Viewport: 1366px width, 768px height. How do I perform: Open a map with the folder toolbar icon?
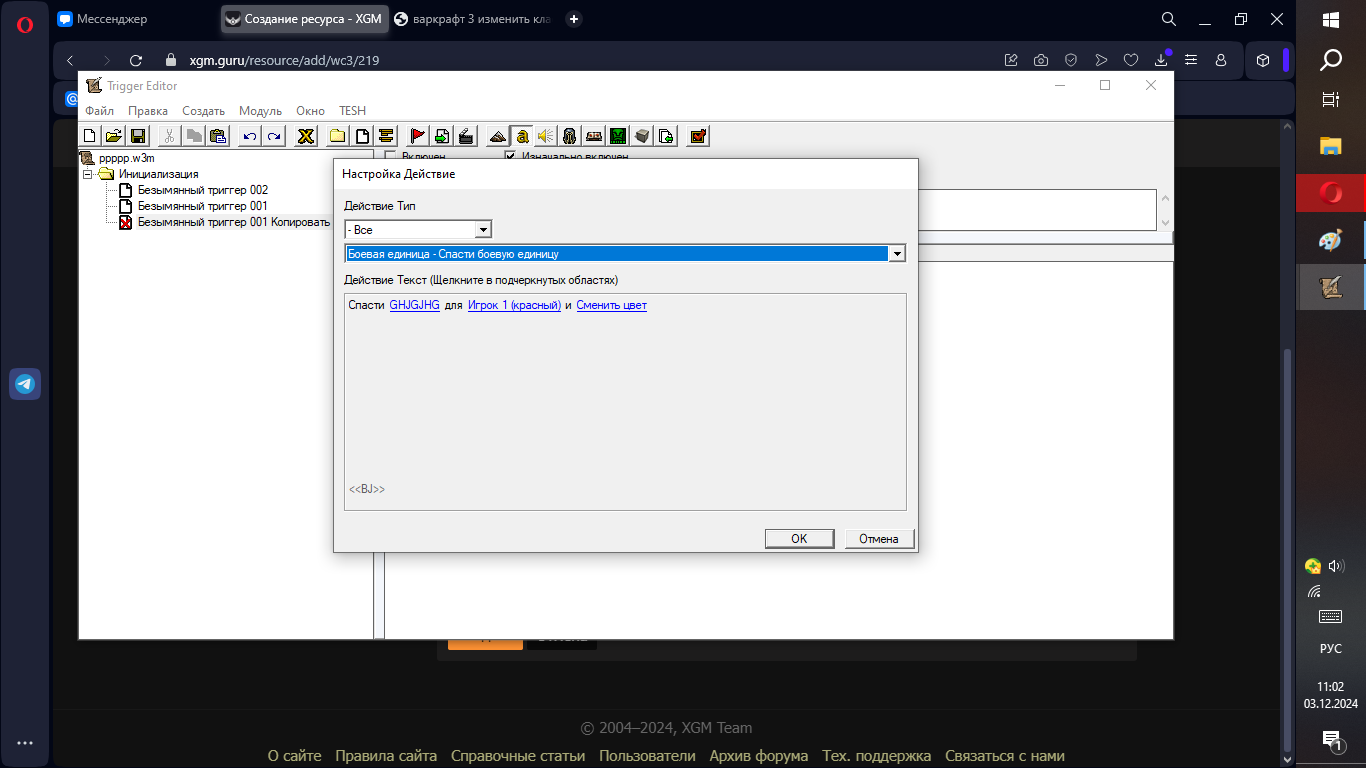click(114, 136)
